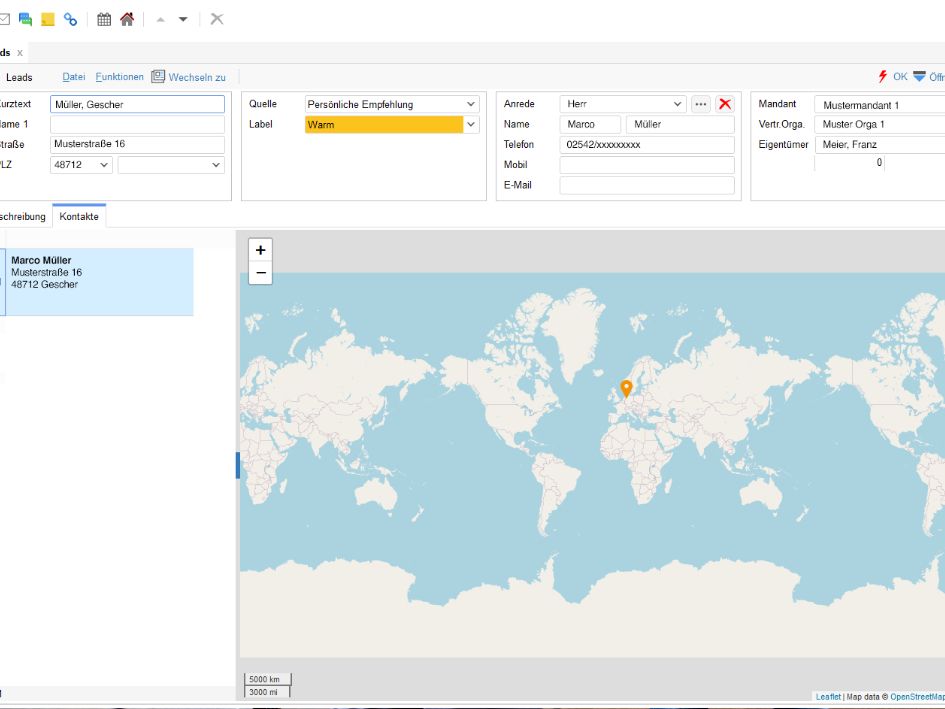The height and width of the screenshot is (709, 945).
Task: Open the Datei menu
Action: pos(74,77)
